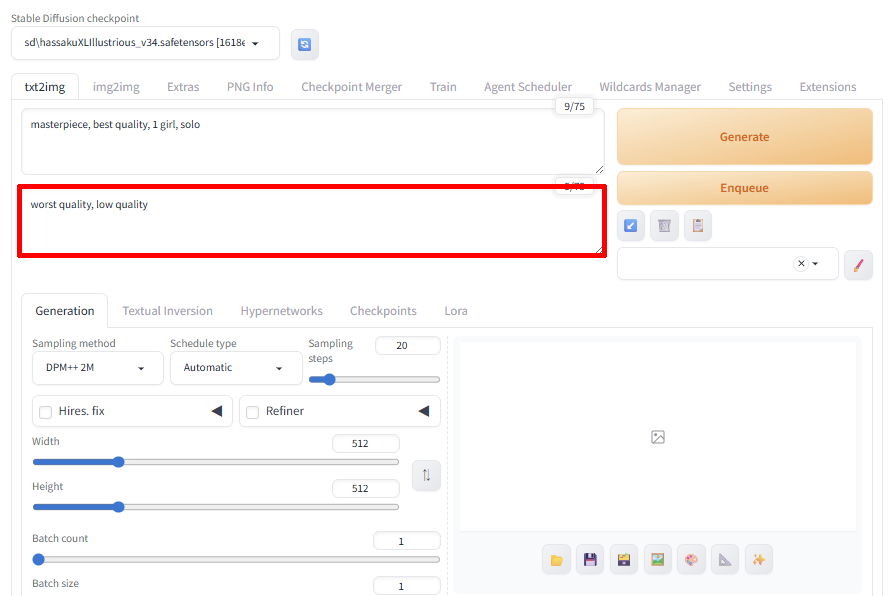This screenshot has width=889, height=596.
Task: Apply selected styles using the clipboard icon
Action: [698, 226]
